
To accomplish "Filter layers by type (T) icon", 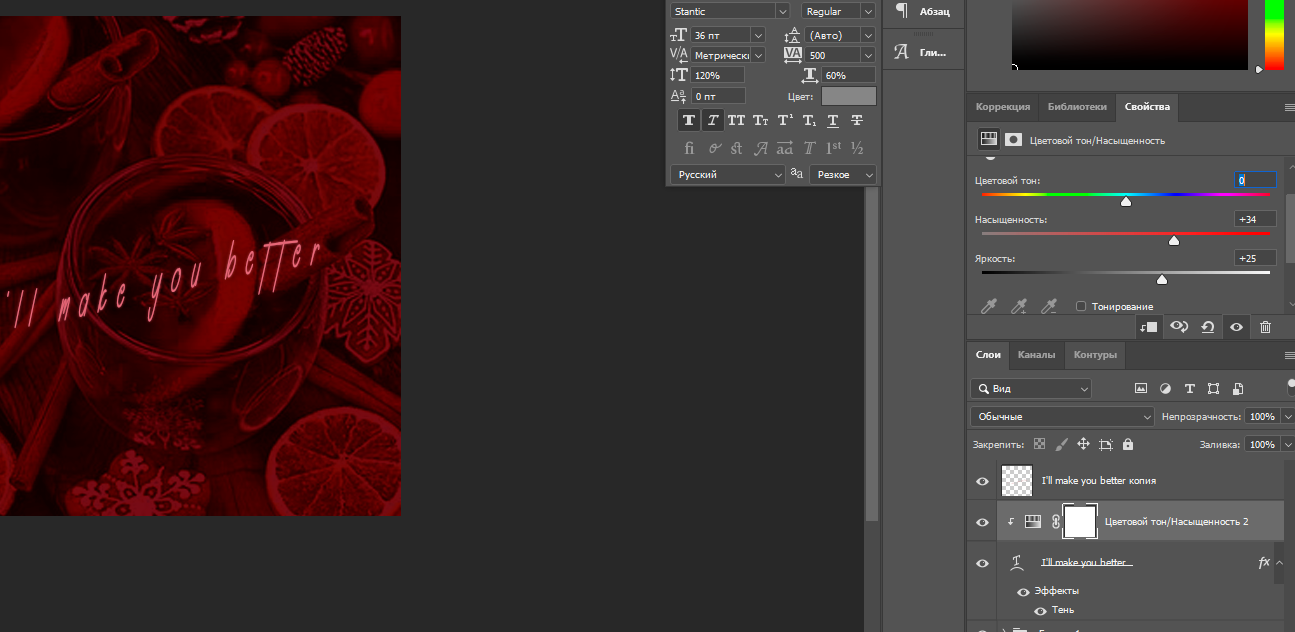I will (x=1189, y=388).
